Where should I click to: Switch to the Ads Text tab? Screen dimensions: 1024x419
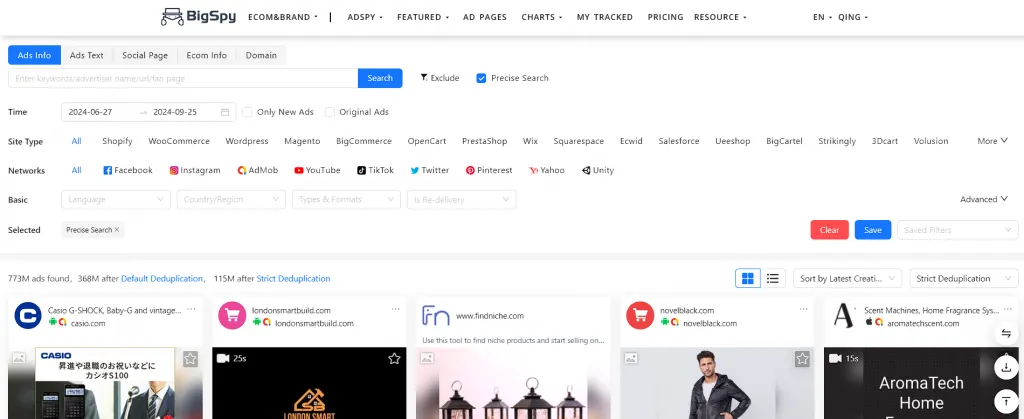[x=86, y=55]
